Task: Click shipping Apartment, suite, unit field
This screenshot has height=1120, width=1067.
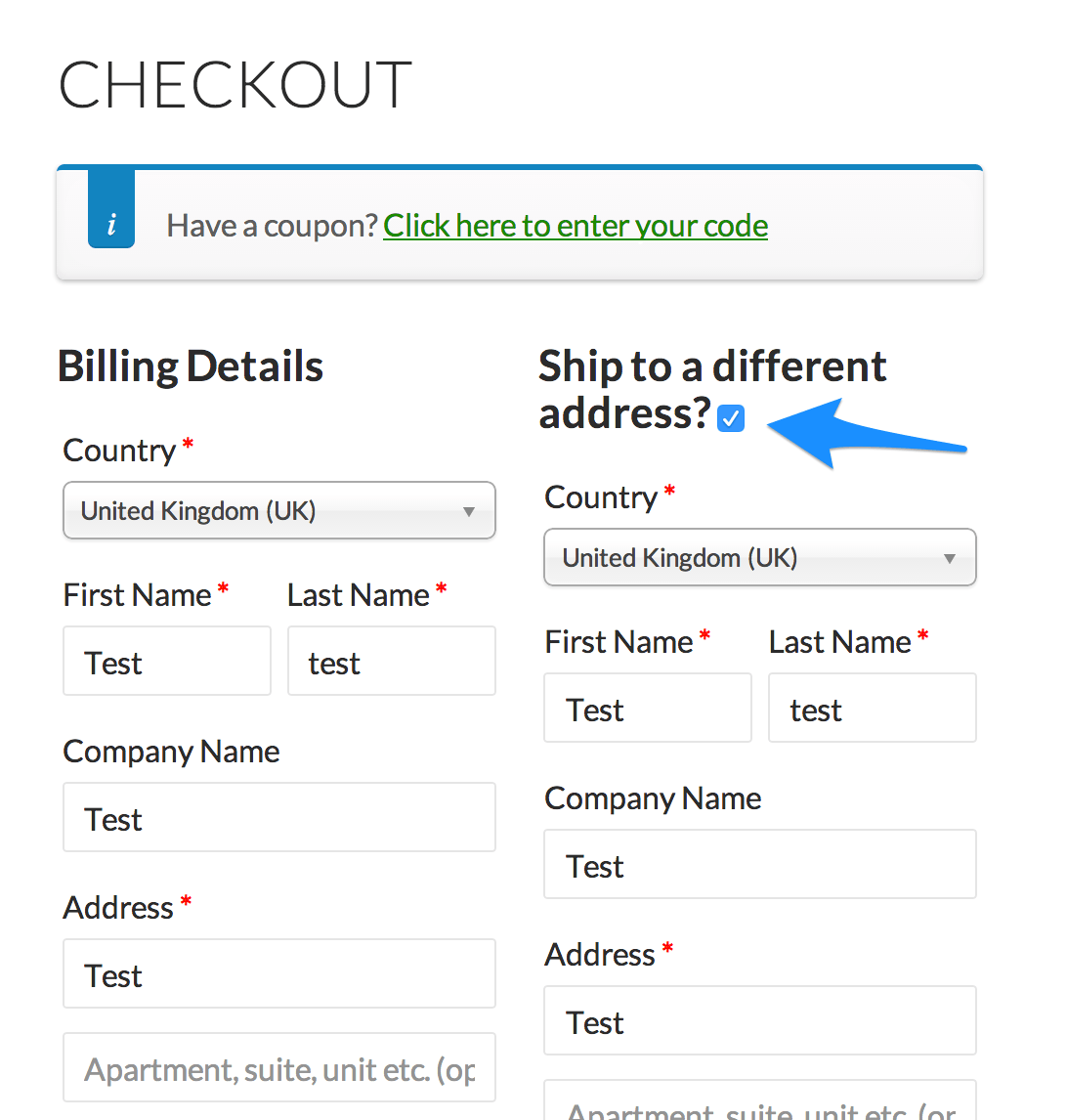Action: point(760,1100)
